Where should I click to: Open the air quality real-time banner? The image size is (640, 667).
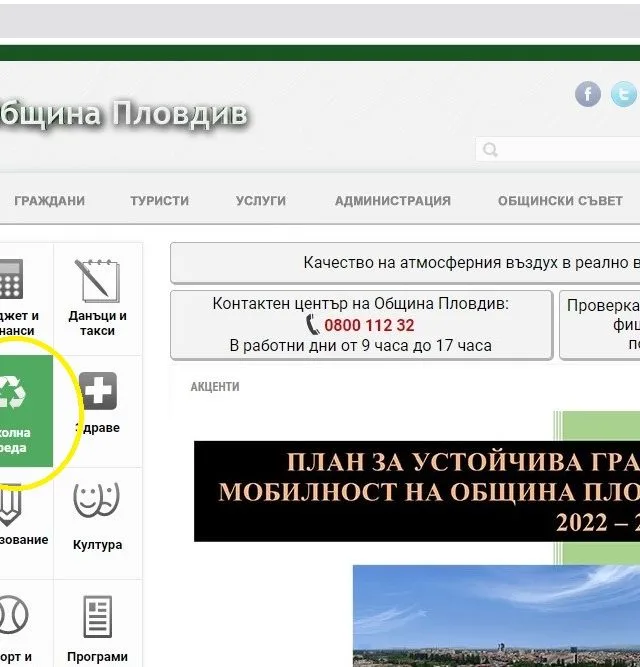click(405, 263)
